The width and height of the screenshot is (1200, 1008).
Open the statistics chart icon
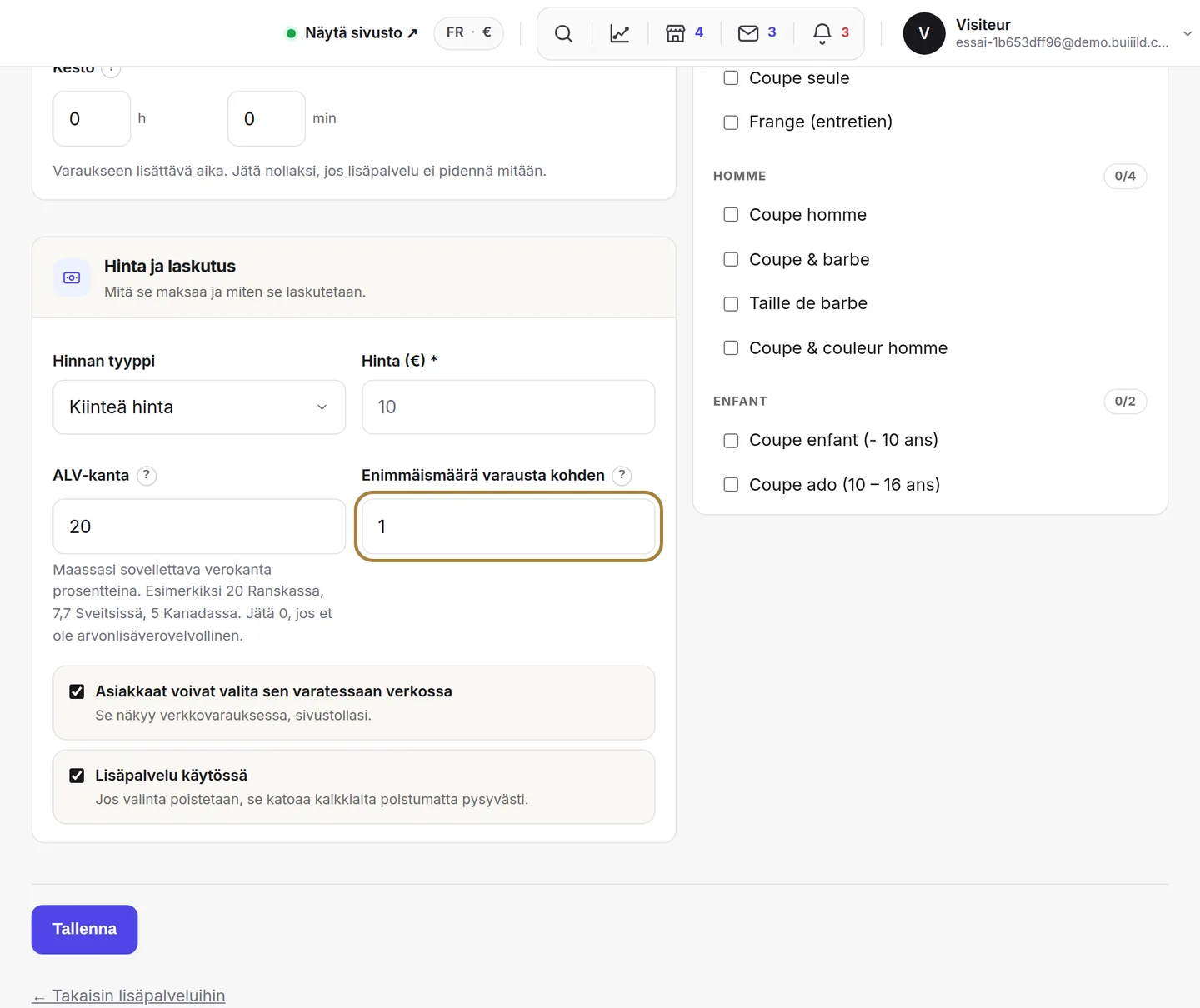(x=620, y=33)
